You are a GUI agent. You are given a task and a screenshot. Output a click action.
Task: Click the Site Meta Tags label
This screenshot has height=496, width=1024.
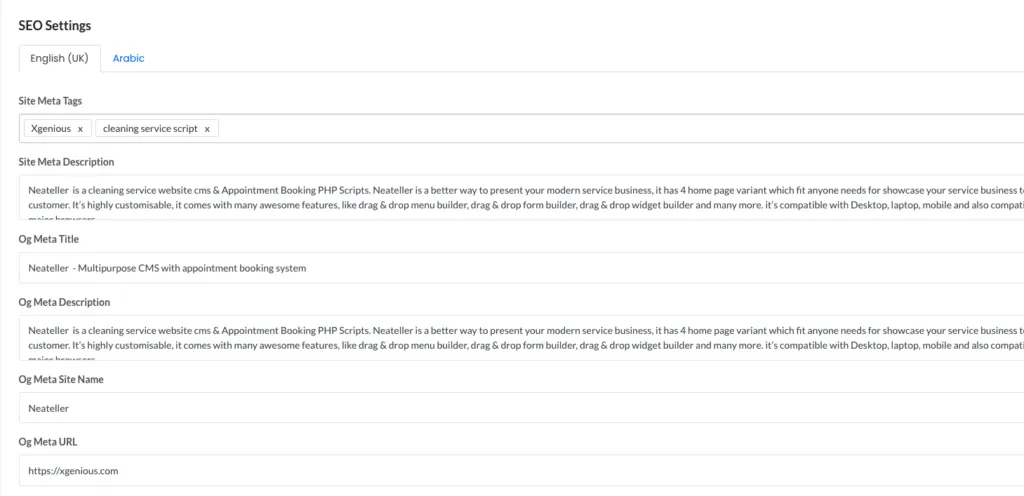[x=50, y=101]
